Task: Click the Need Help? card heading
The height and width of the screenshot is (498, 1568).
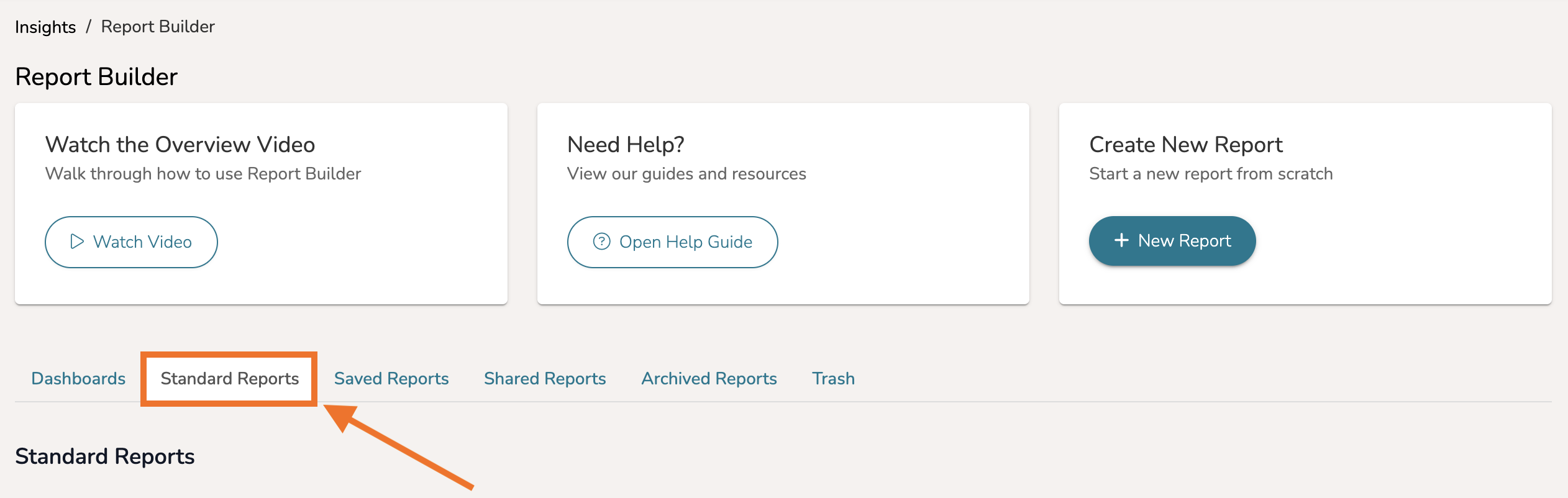Action: pos(626,144)
